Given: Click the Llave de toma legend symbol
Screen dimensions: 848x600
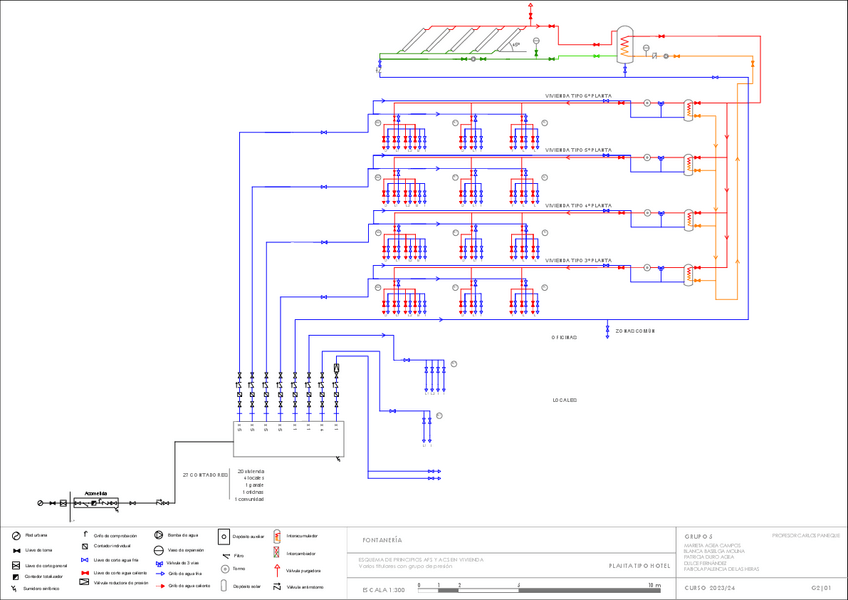Looking at the screenshot, I should click(16, 551).
